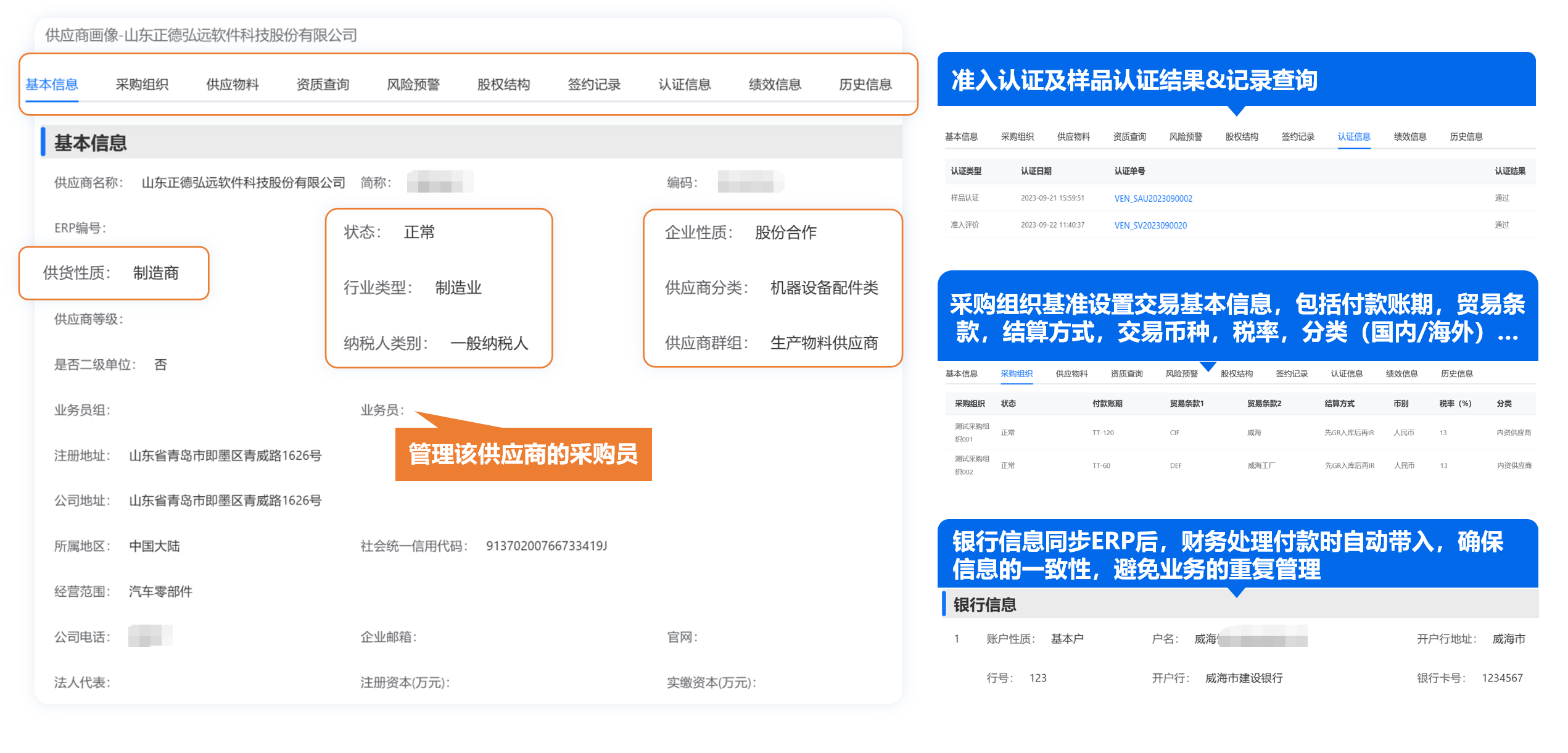Select 资质查询 tab in main panel
Image resolution: width=1568 pixels, height=753 pixels.
click(x=323, y=85)
